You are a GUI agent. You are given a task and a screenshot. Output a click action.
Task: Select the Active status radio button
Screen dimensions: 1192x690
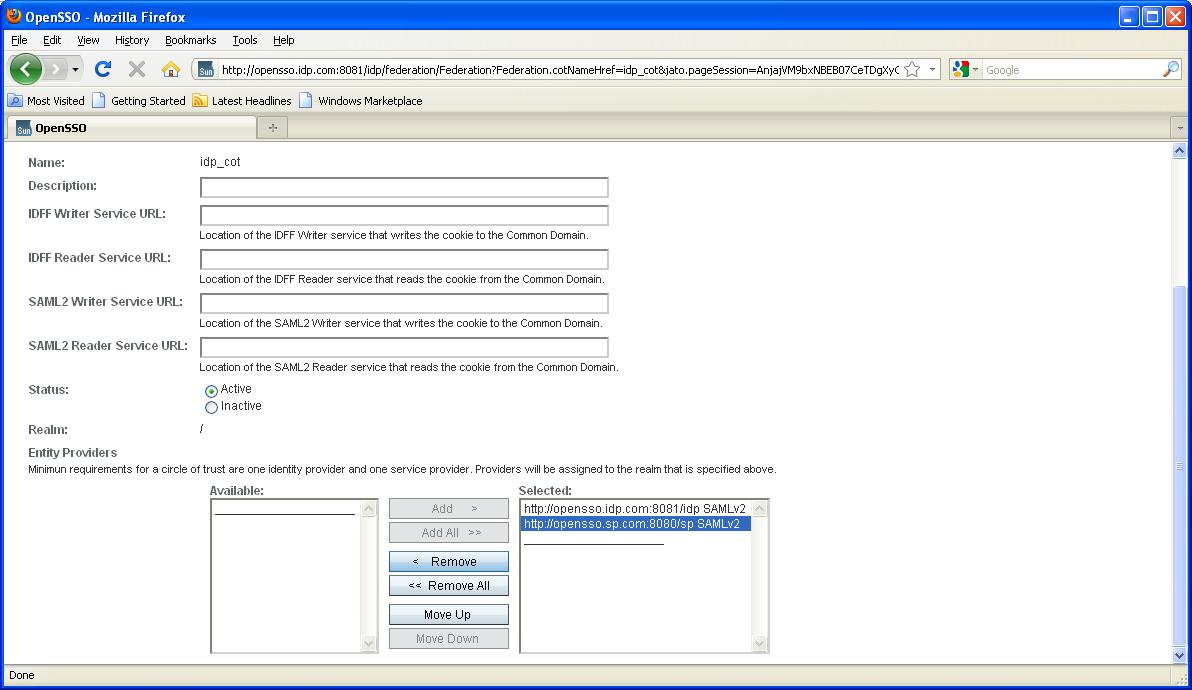(x=211, y=391)
